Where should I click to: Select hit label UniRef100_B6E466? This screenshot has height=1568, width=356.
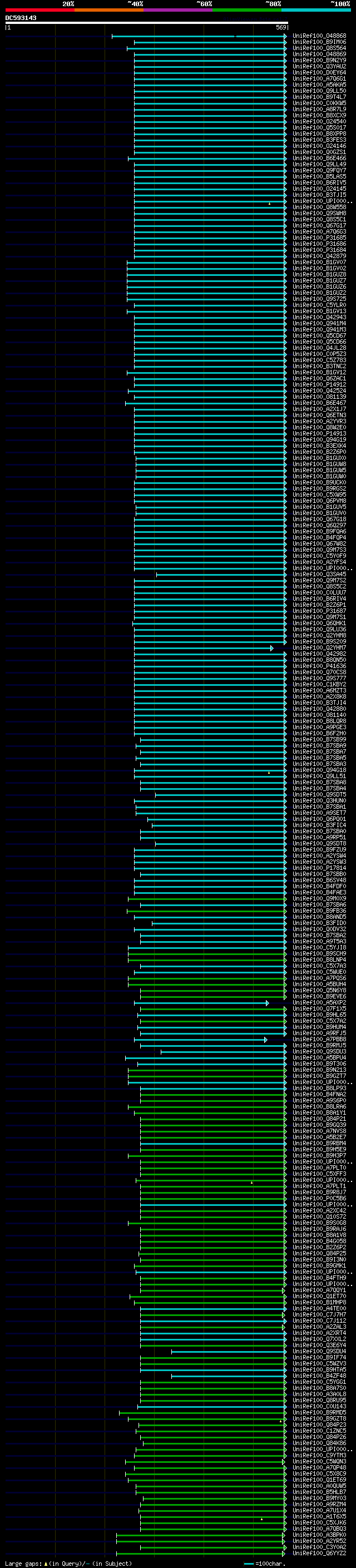tap(319, 159)
